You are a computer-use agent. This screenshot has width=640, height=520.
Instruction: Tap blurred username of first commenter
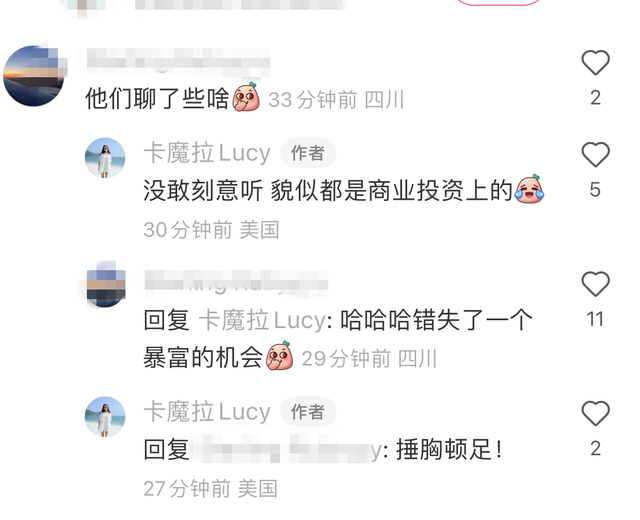coord(178,62)
